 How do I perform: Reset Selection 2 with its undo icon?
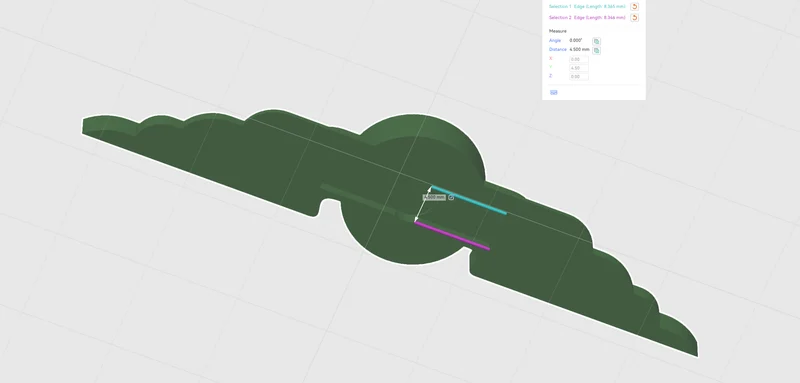coord(635,18)
